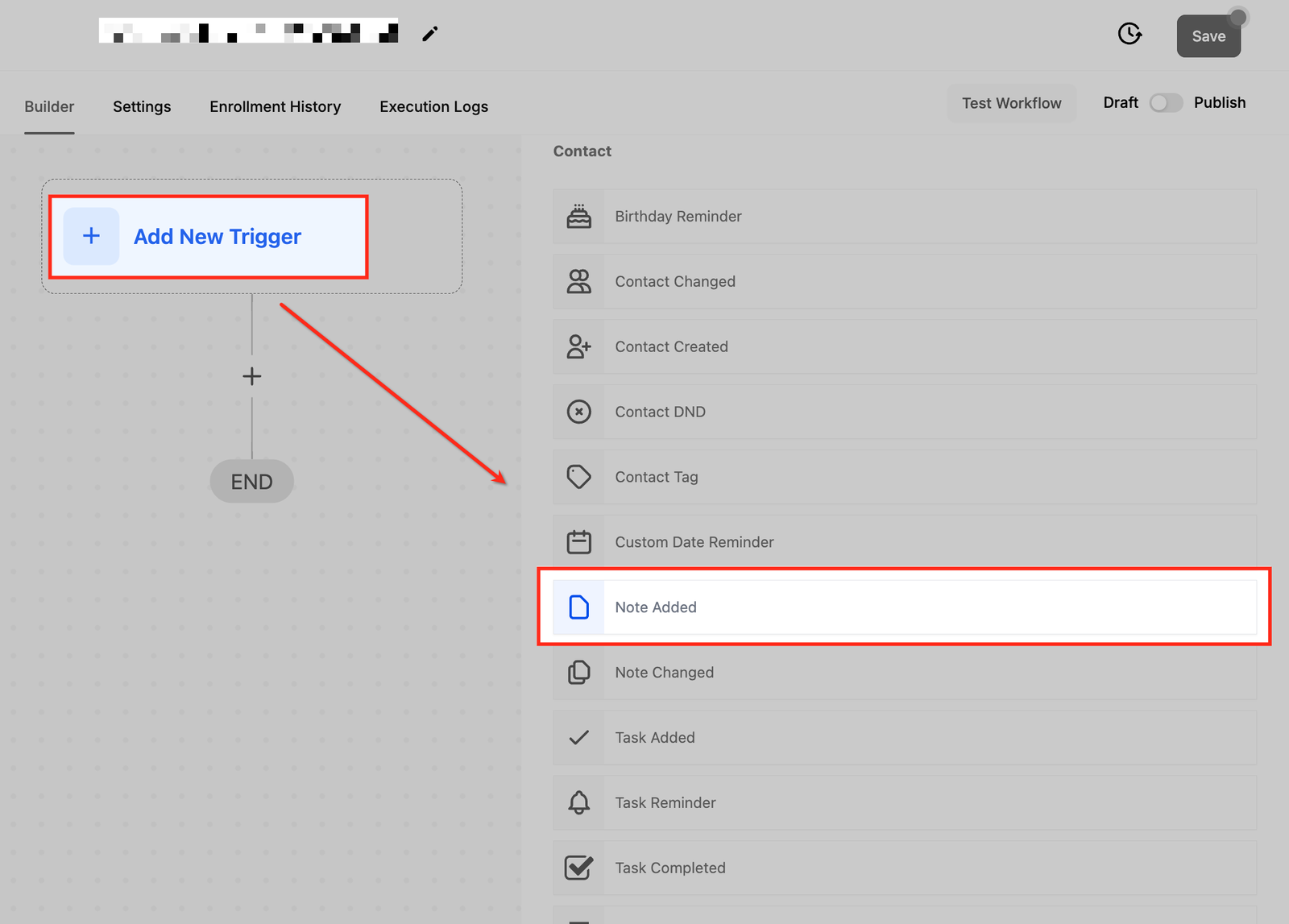The height and width of the screenshot is (924, 1289).
Task: Click the Test Workflow button
Action: point(1011,103)
